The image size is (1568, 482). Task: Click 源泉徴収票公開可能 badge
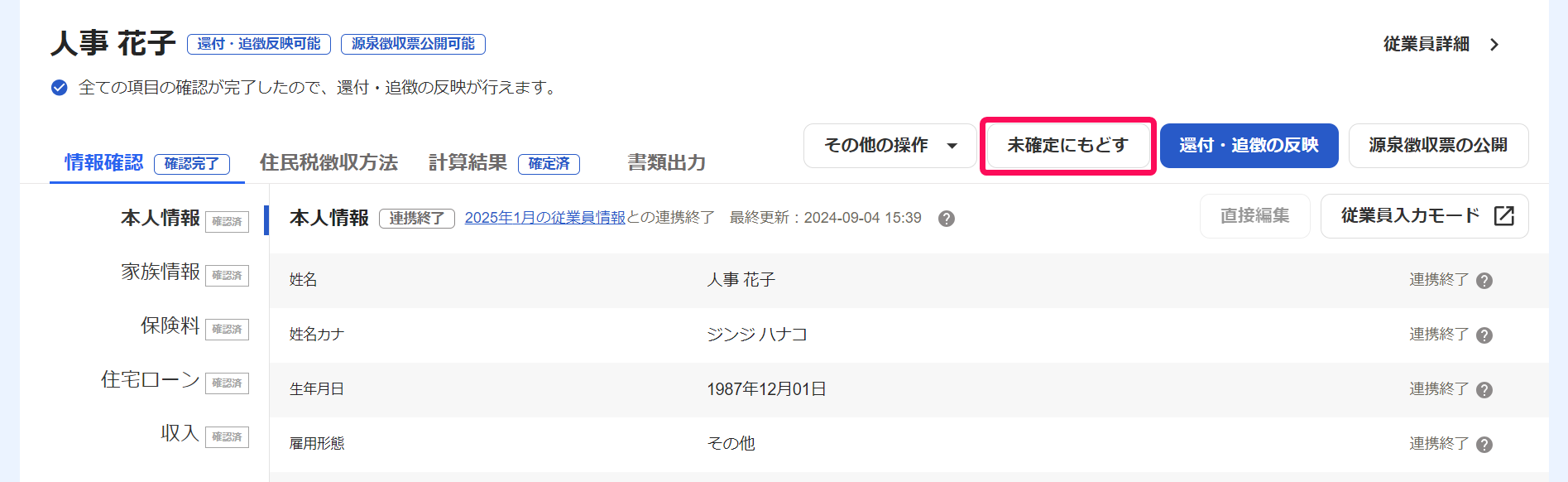tap(413, 45)
